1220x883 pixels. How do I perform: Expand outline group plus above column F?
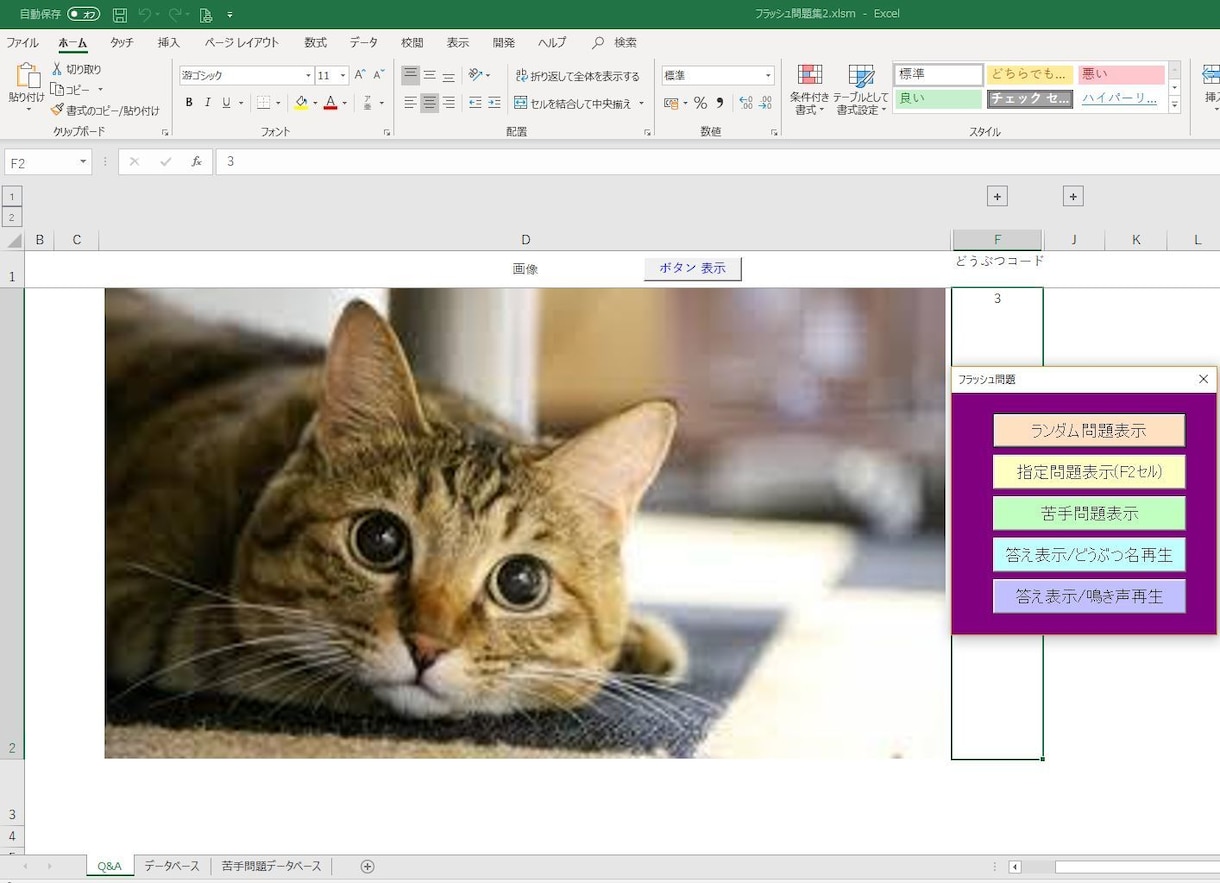[x=997, y=196]
